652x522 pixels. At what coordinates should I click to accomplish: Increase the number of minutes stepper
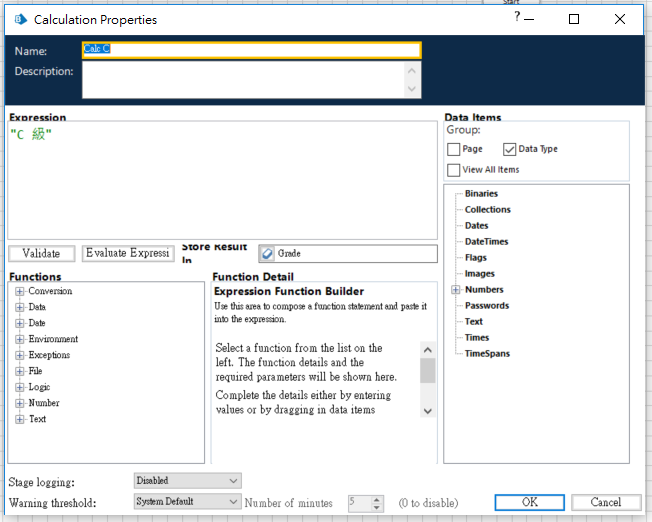tap(376, 500)
